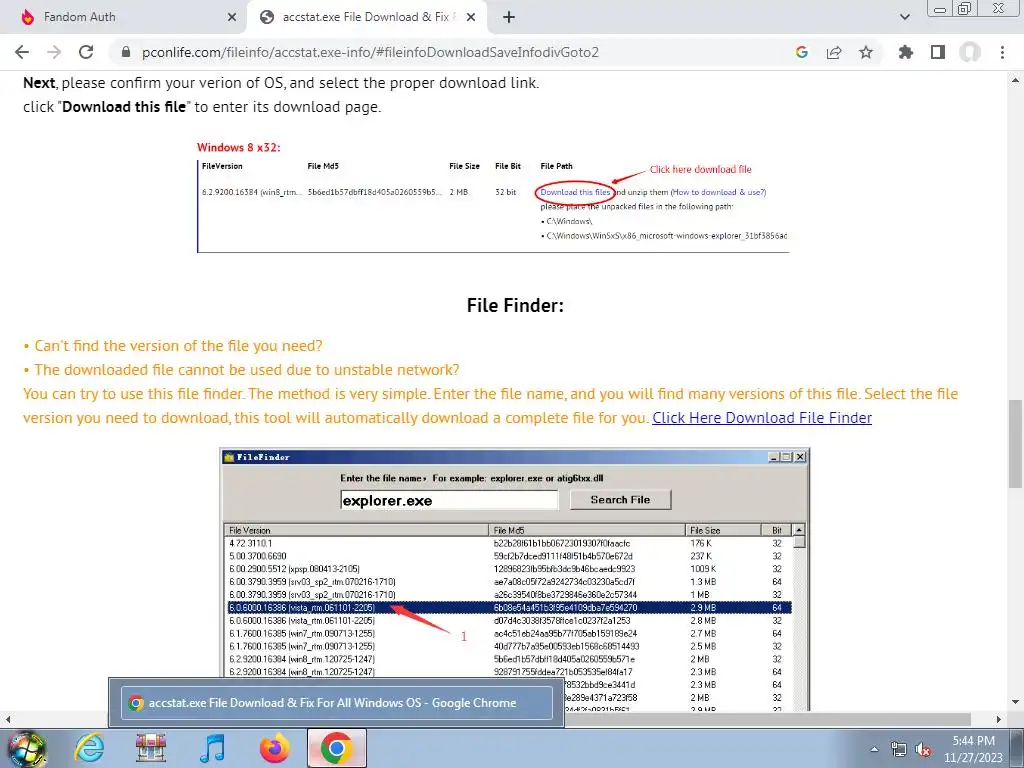Screen dimensions: 1024x768
Task: Open Chrome three-dot menu
Action: click(1002, 52)
